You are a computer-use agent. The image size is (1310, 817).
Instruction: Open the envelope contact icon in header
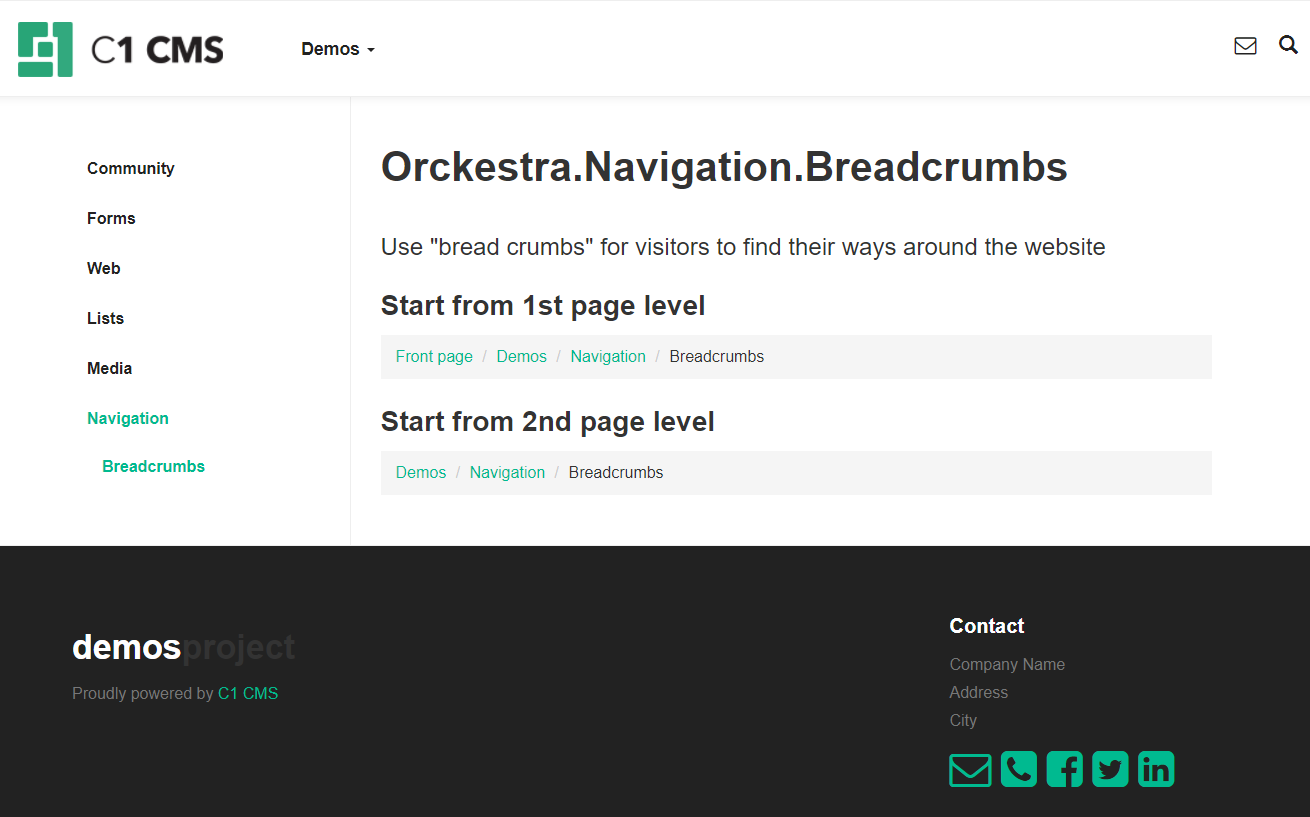(x=1245, y=46)
